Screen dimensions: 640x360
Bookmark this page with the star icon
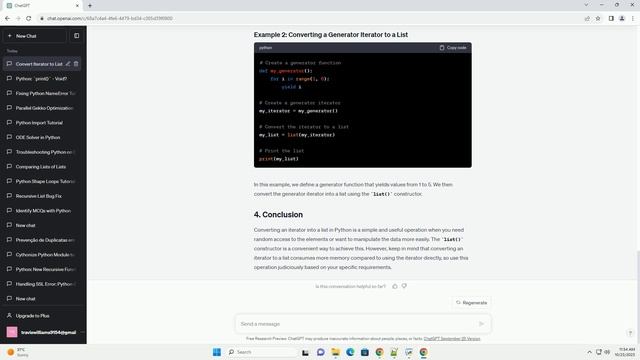point(598,18)
